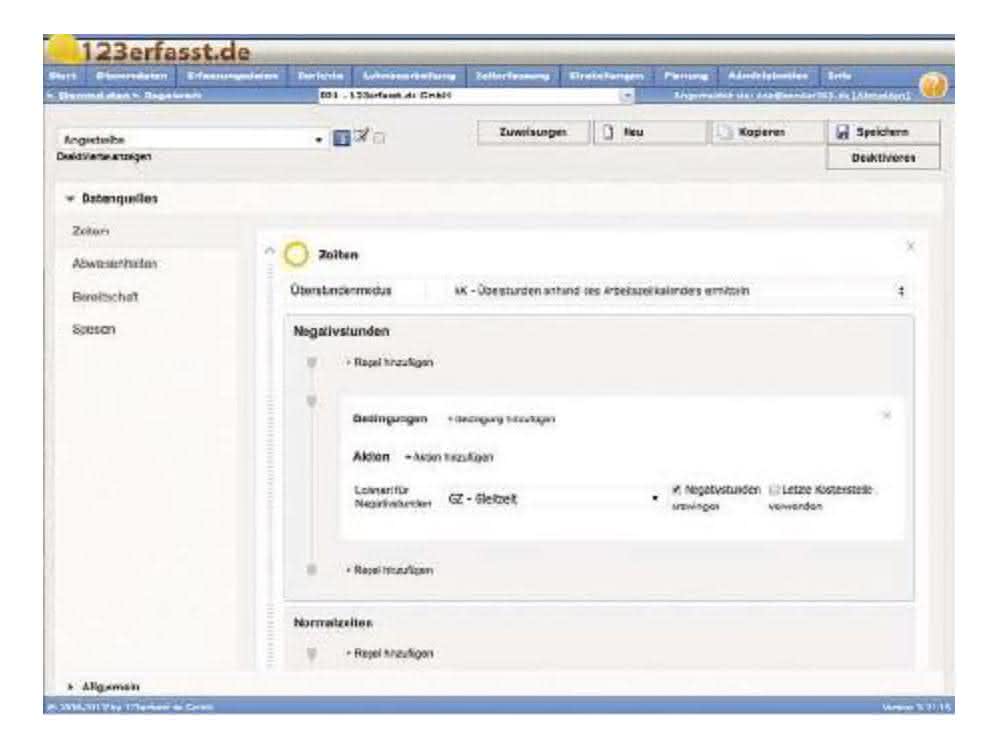Remove the Bedingungen rule using its X
This screenshot has width=1000, height=750.
[886, 416]
